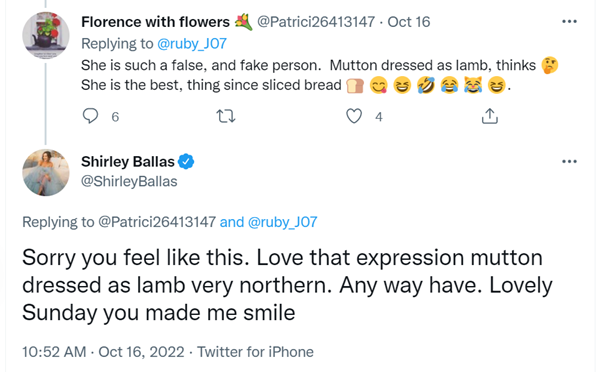Click 'and @ruby_J07' in Shirley's reply line
602x372 pixels.
268,222
